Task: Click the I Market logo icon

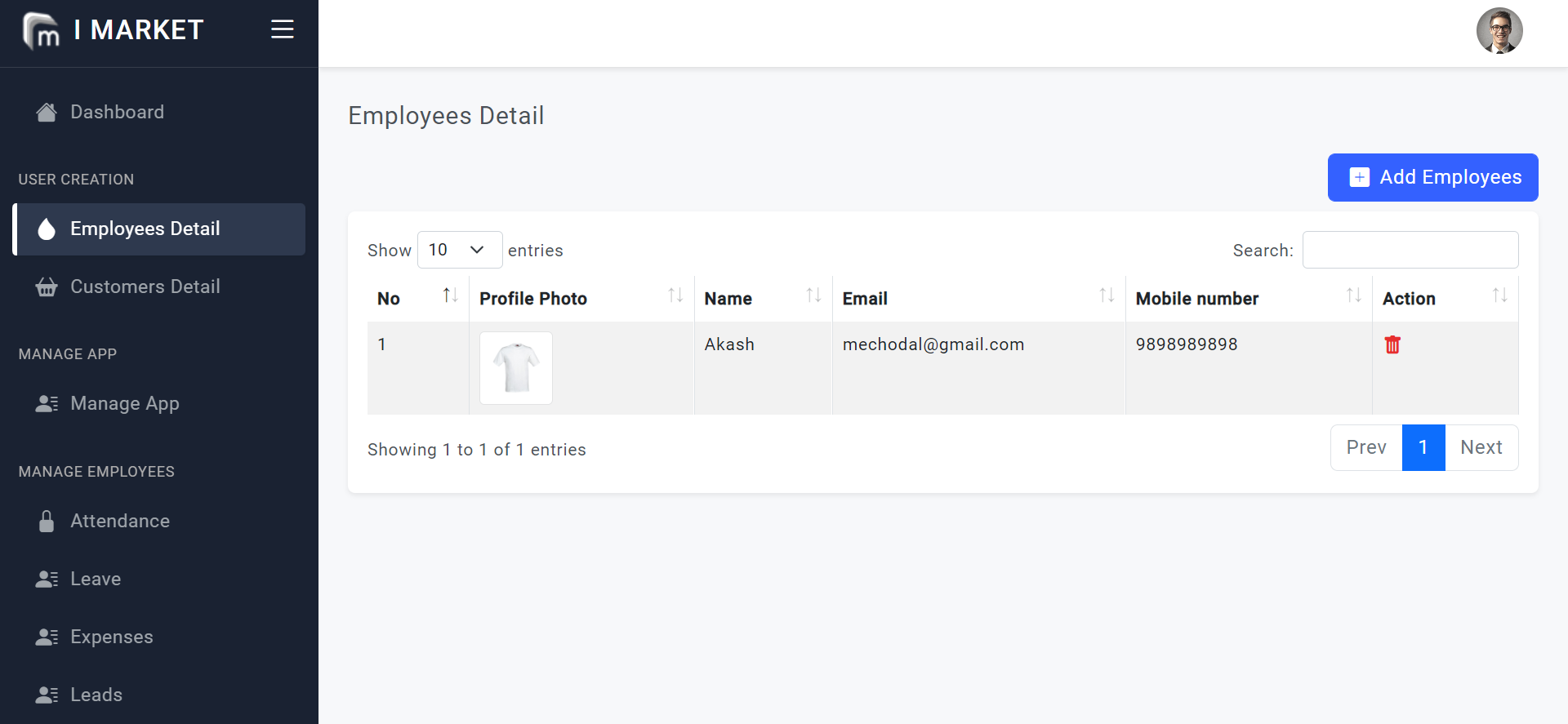Action: click(x=42, y=31)
